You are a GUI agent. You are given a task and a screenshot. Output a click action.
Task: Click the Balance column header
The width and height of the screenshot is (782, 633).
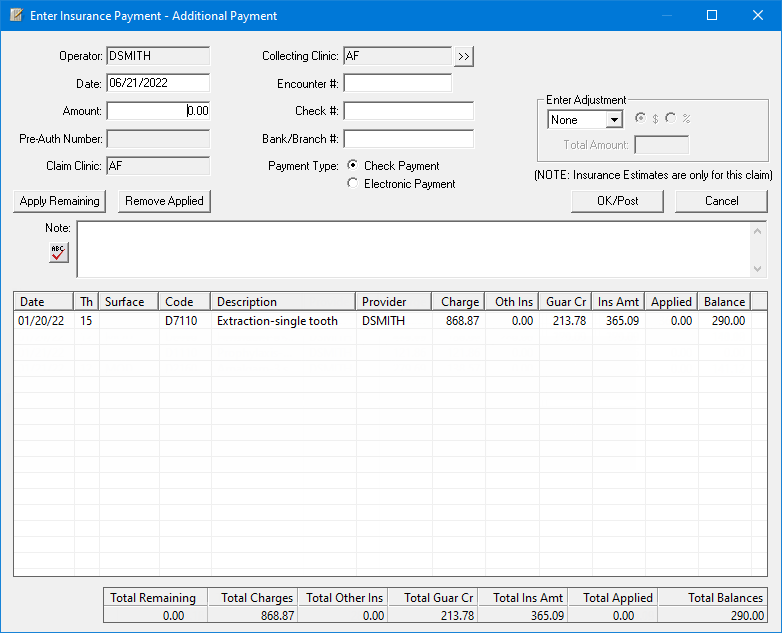[x=724, y=302]
